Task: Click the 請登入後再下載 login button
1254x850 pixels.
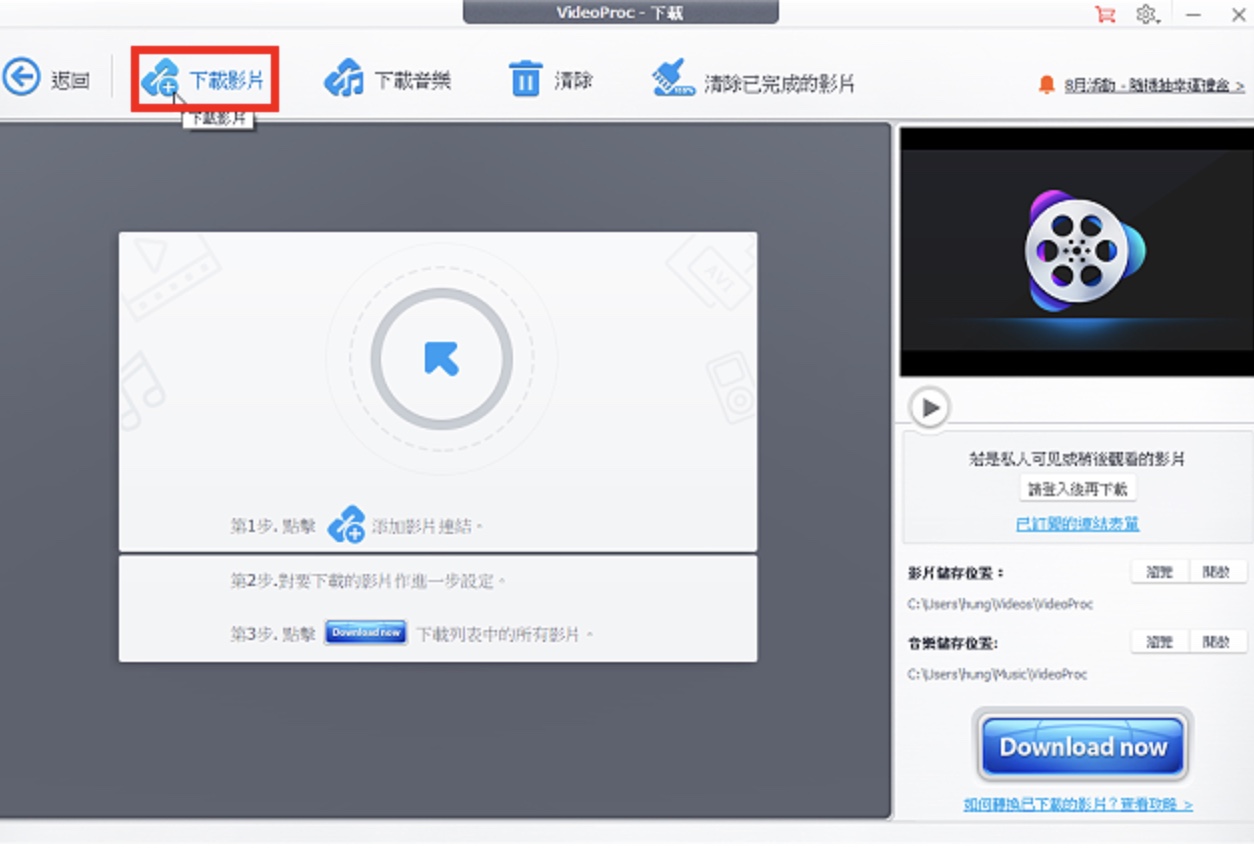Action: point(1078,489)
